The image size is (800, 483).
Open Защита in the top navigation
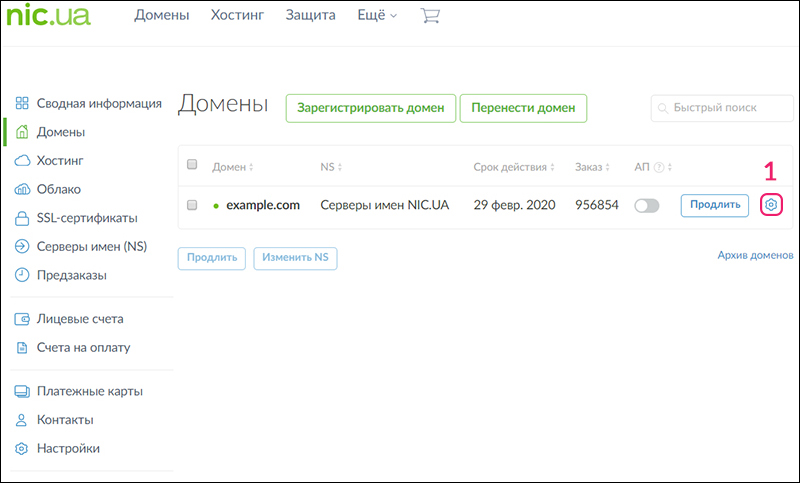[311, 15]
